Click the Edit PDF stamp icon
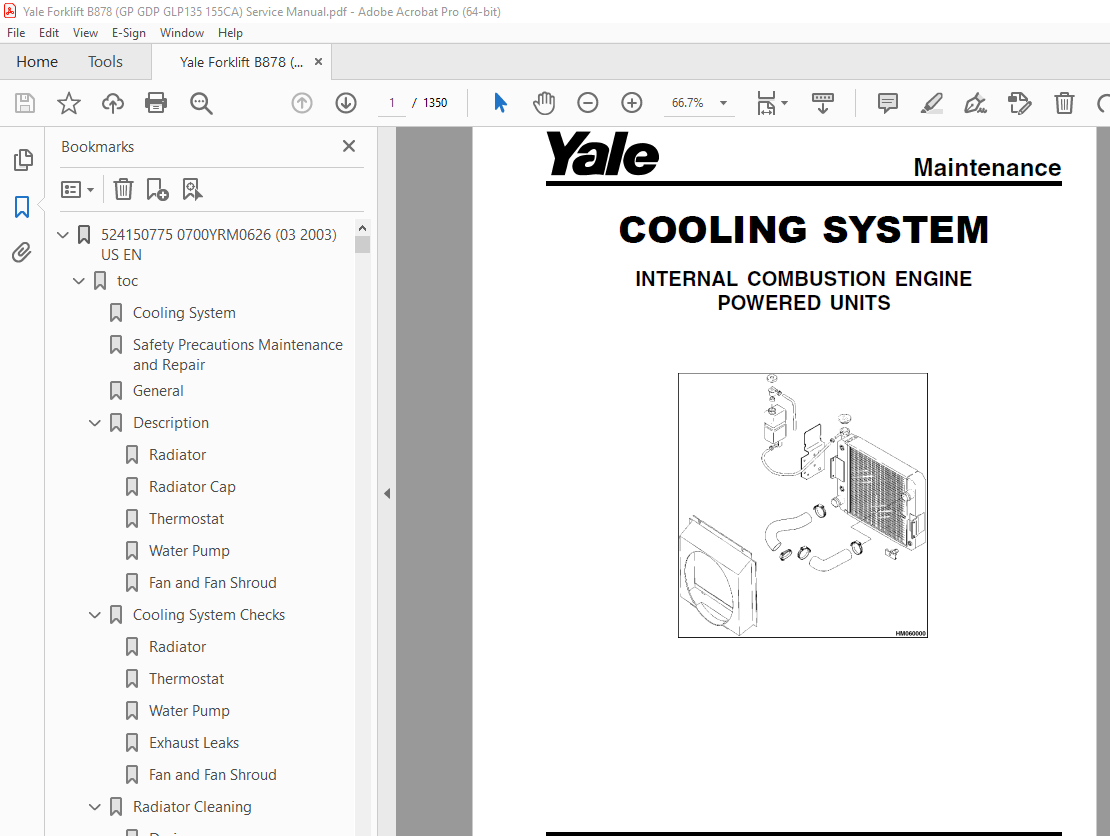The height and width of the screenshot is (836, 1110). 1019,103
